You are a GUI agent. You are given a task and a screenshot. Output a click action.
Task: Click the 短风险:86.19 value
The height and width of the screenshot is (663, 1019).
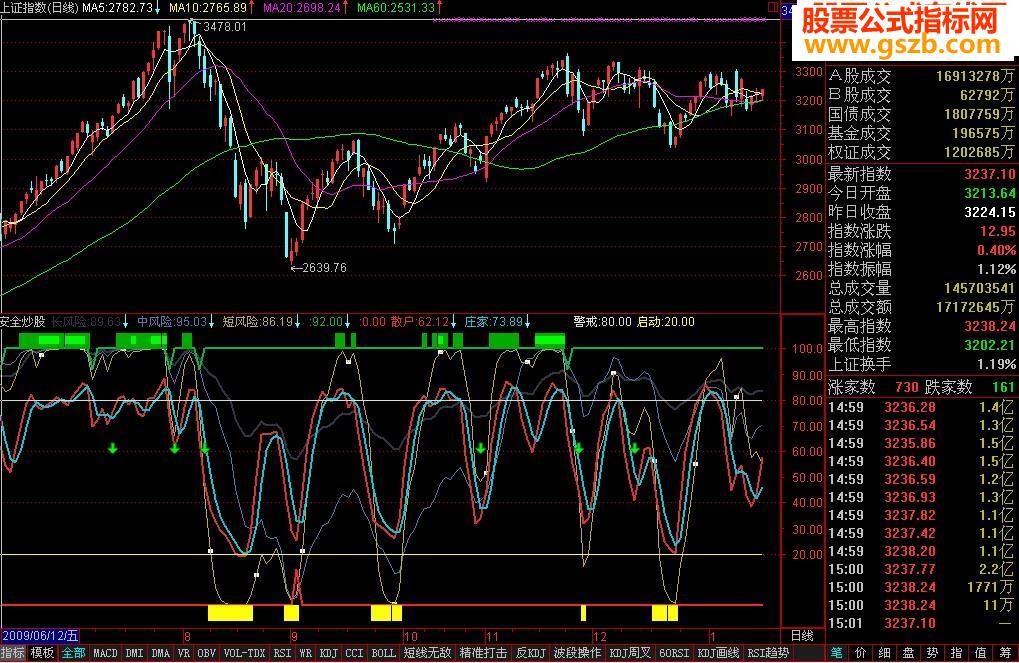click(257, 322)
